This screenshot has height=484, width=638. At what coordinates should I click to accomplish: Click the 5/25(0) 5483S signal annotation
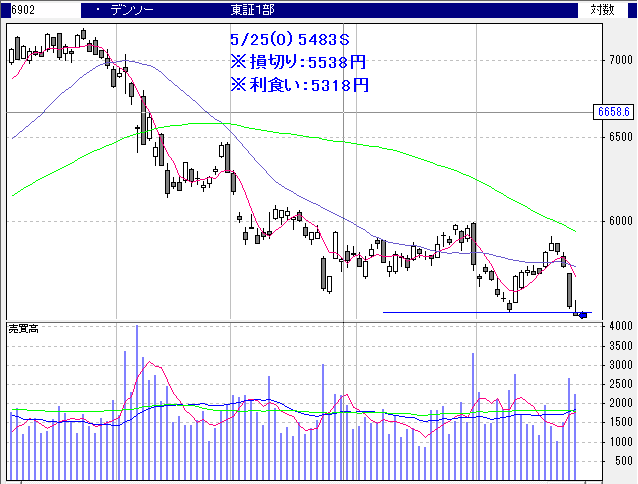288,40
